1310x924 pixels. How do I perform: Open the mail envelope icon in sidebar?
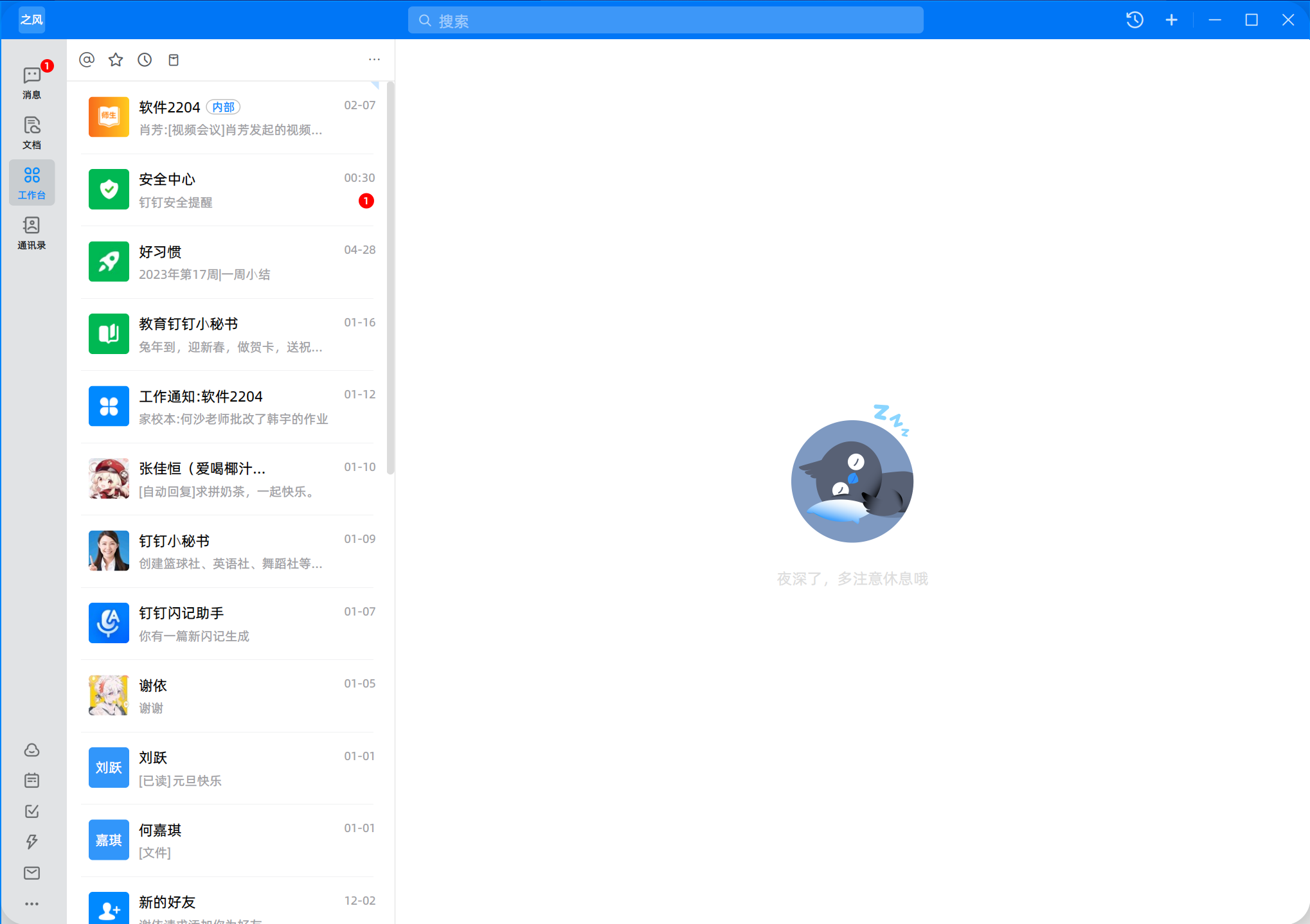31,873
